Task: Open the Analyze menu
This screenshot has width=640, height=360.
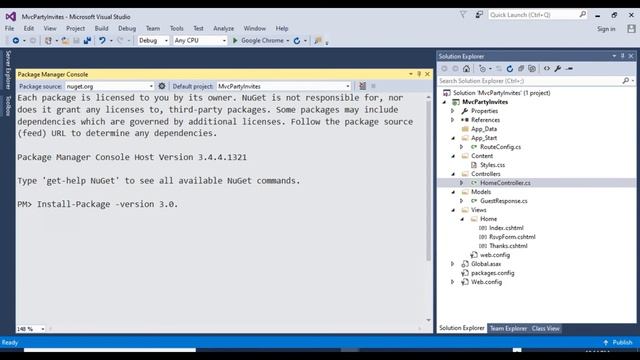Action: click(224, 29)
